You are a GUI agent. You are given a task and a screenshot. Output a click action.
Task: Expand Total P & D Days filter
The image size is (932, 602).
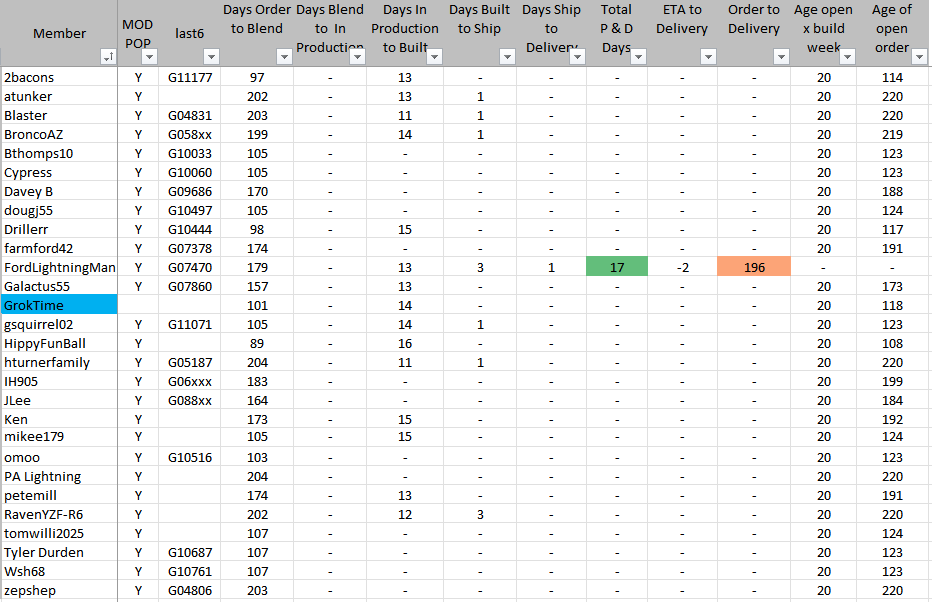pyautogui.click(x=637, y=58)
